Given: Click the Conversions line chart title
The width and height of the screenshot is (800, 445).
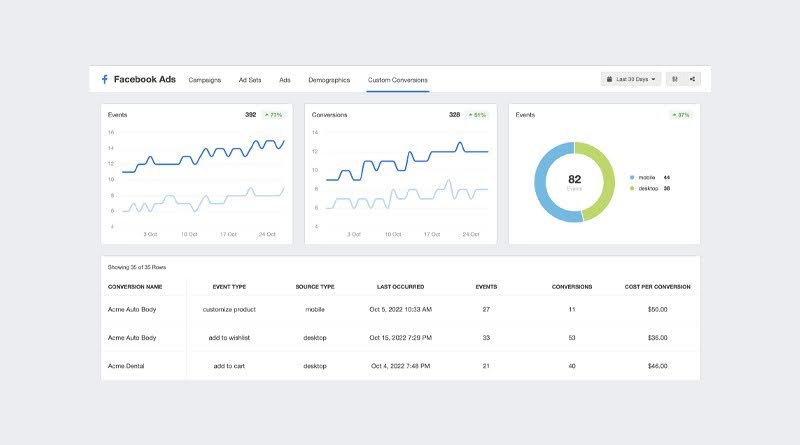Looking at the screenshot, I should point(329,115).
